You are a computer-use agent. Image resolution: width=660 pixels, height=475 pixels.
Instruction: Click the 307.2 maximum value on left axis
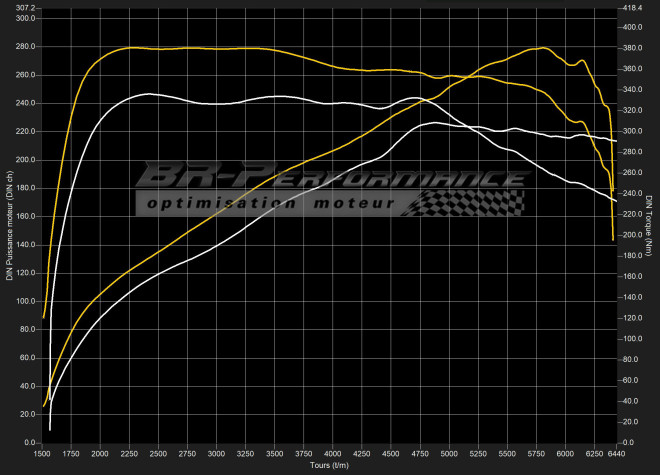pyautogui.click(x=23, y=8)
